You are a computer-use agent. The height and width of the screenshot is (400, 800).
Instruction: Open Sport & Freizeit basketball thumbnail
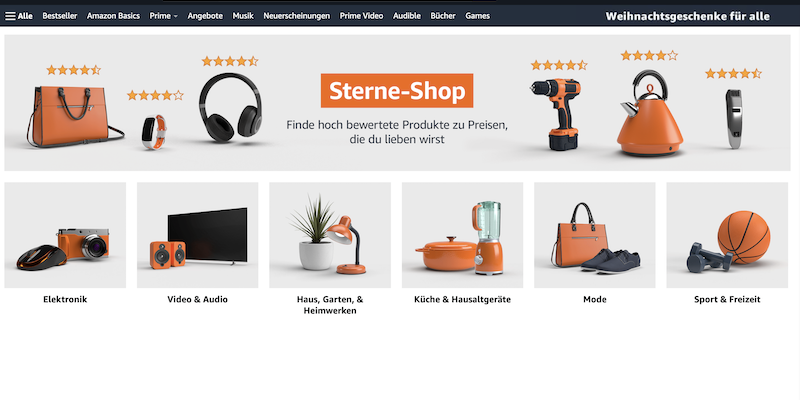tap(727, 235)
